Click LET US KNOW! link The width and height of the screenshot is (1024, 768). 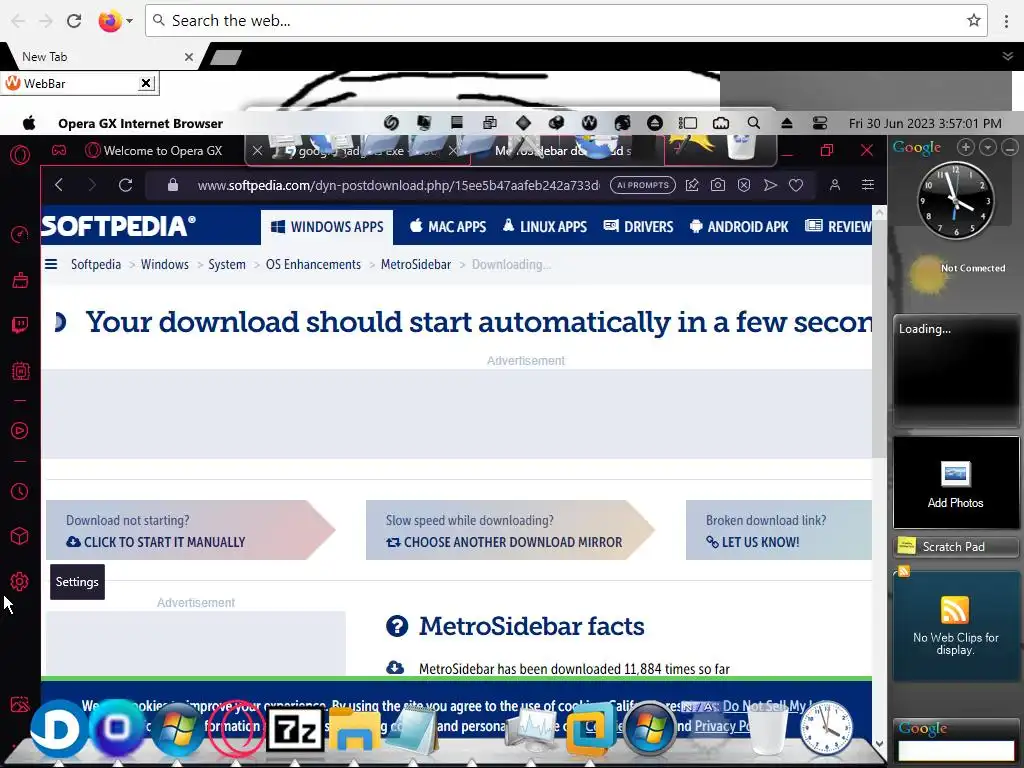(753, 542)
